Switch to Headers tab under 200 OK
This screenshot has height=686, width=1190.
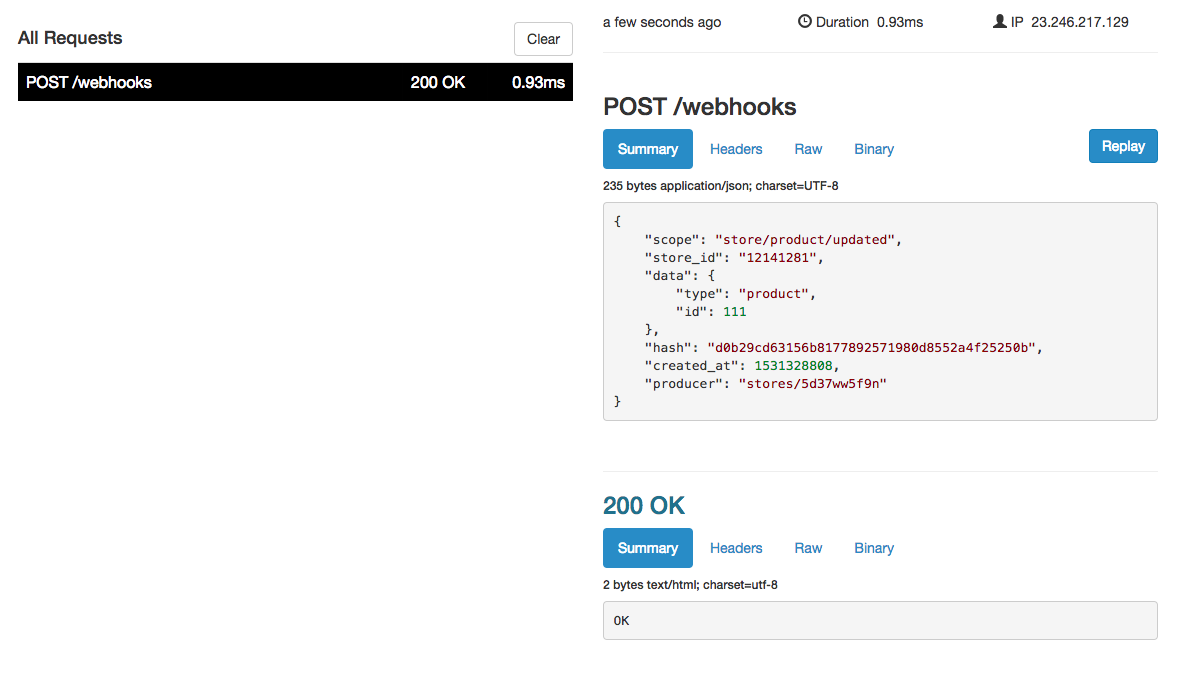click(735, 547)
